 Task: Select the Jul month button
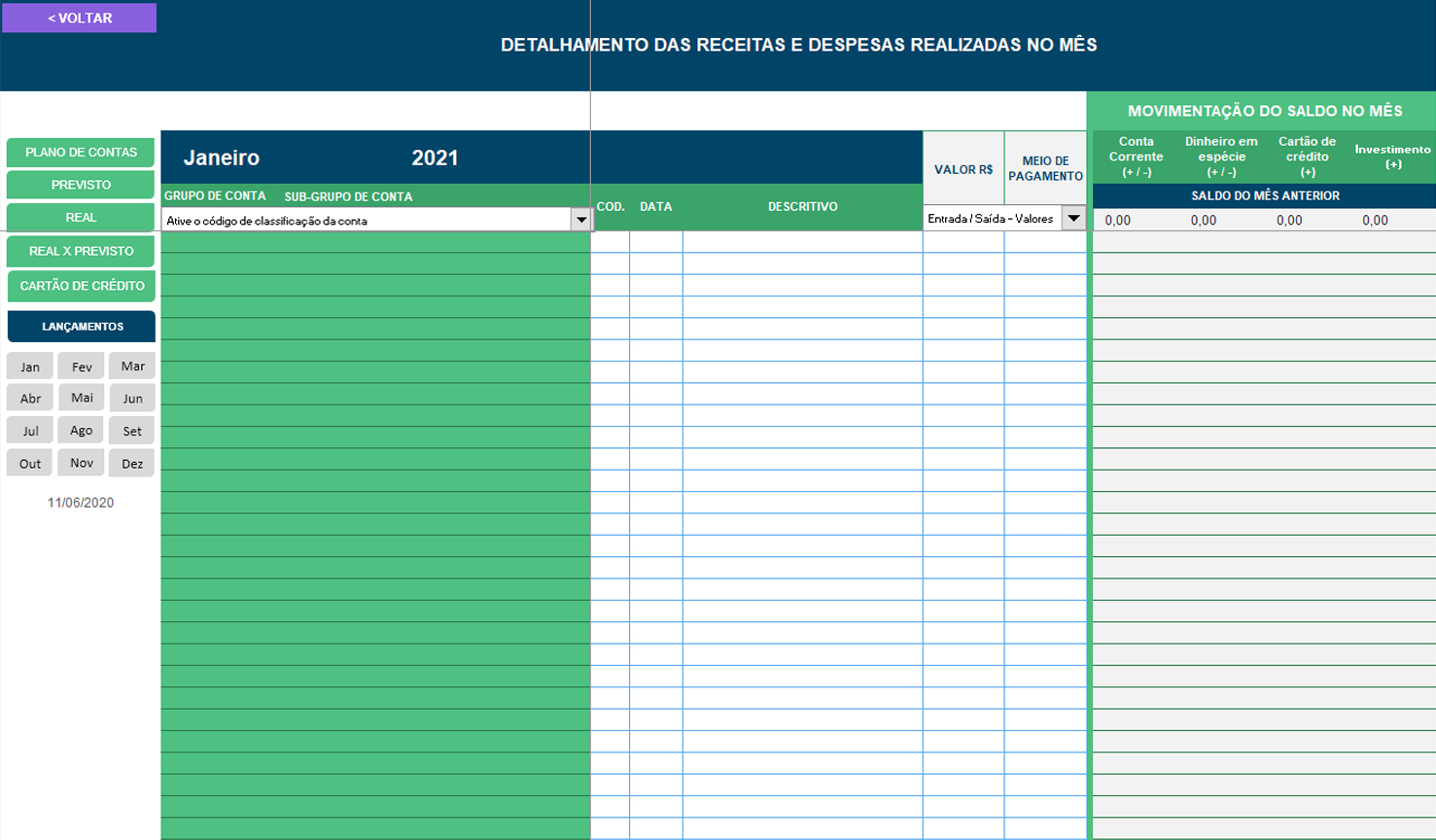pos(29,430)
